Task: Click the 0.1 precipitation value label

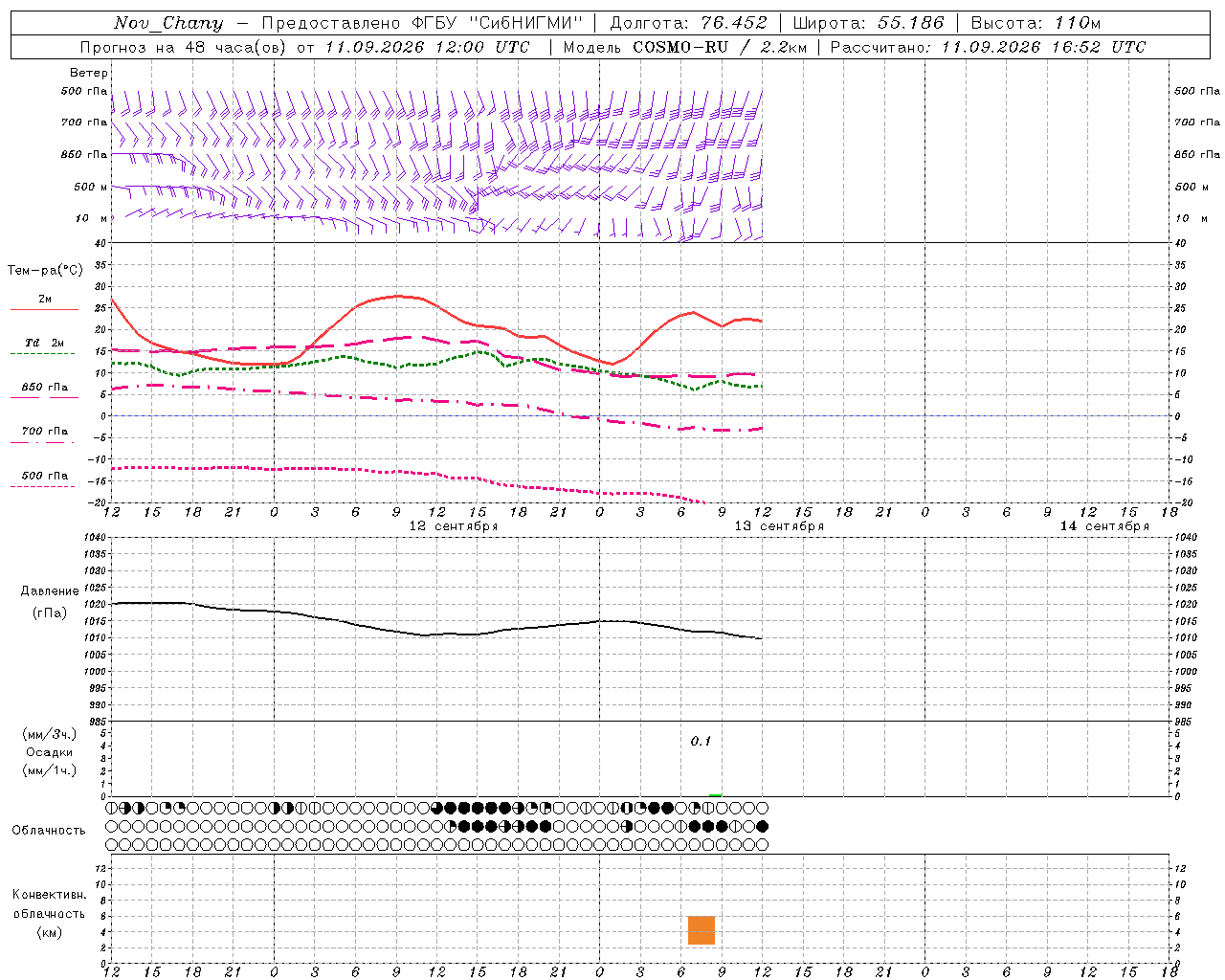Action: (702, 742)
